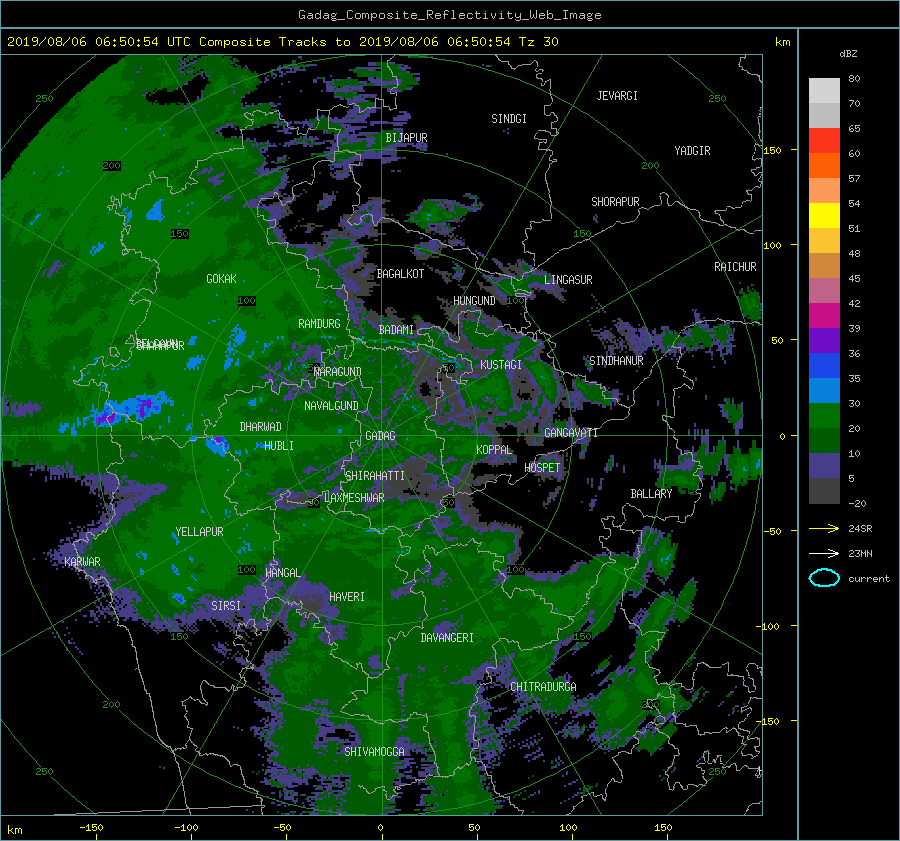Click the KARWAR city label

(82, 561)
